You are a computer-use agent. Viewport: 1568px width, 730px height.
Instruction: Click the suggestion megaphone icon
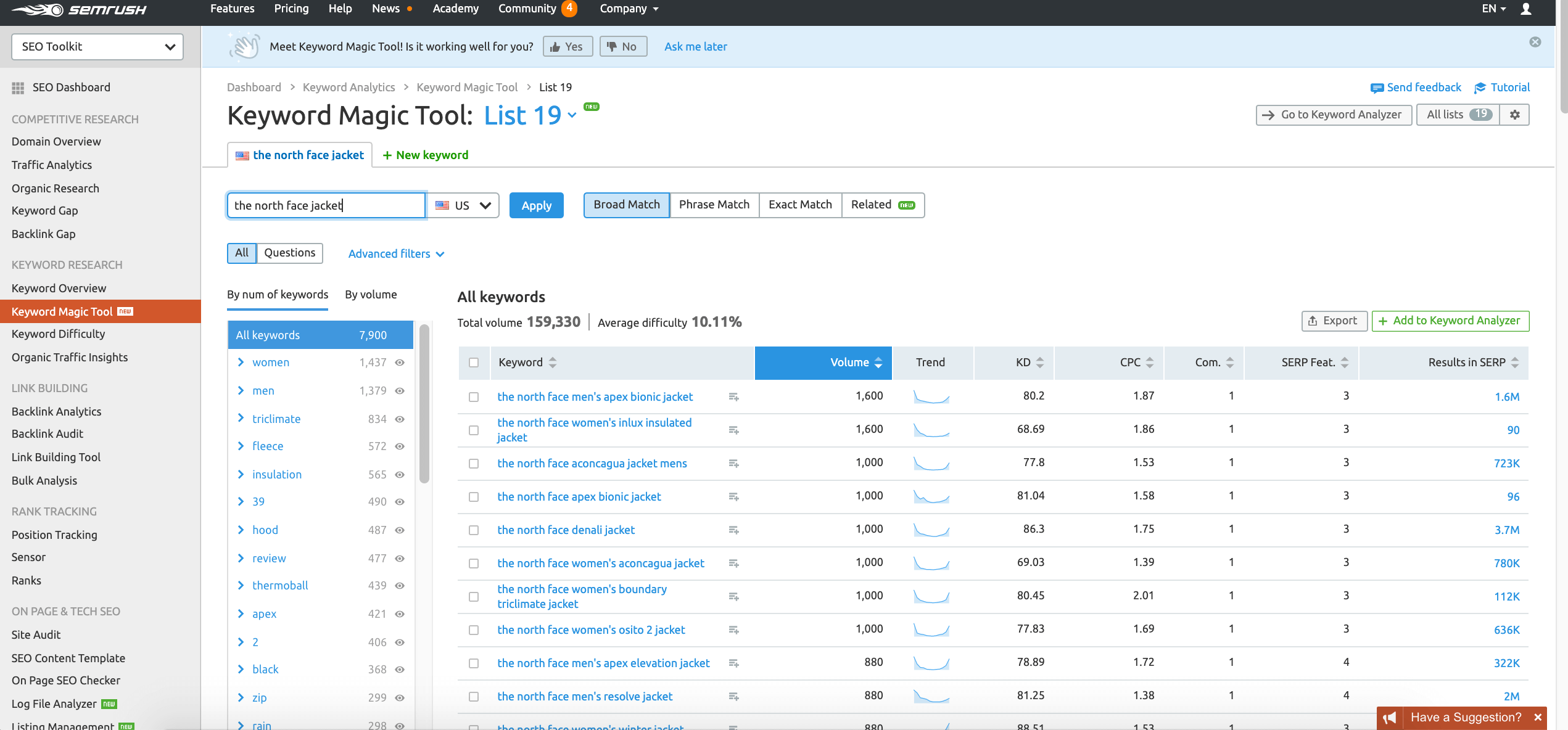(1389, 718)
